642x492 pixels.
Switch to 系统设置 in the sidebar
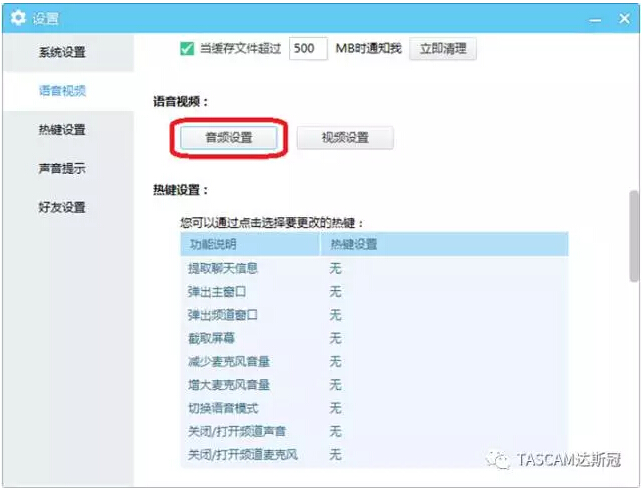[x=68, y=52]
